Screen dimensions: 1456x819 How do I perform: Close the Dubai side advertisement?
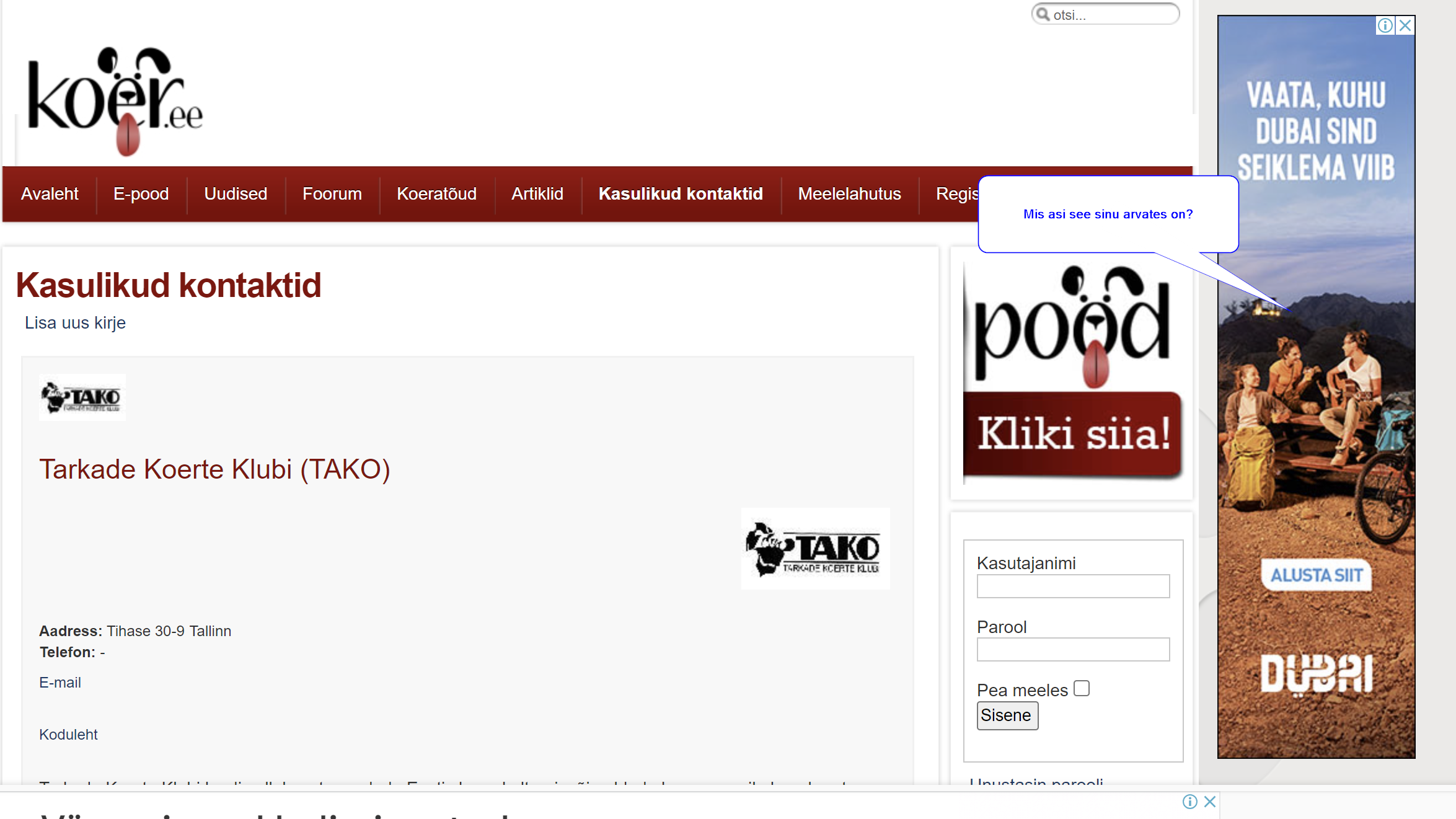[x=1405, y=25]
